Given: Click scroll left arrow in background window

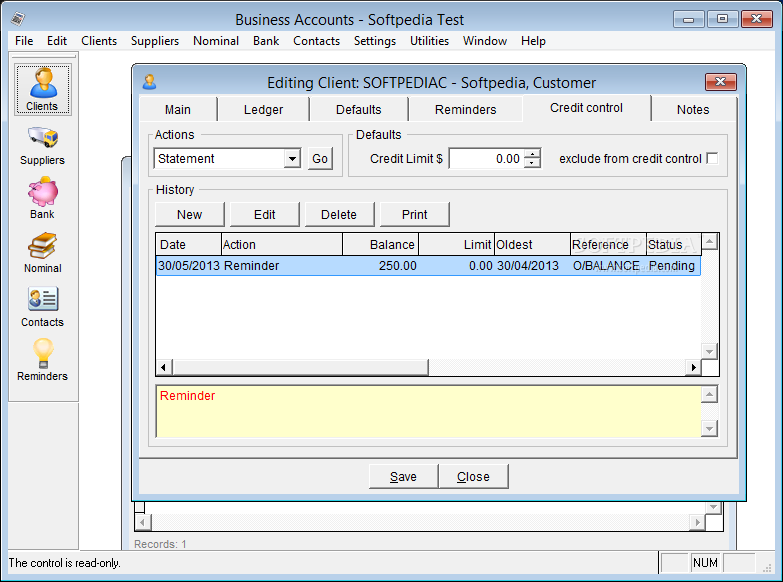Looking at the screenshot, I should point(143,523).
